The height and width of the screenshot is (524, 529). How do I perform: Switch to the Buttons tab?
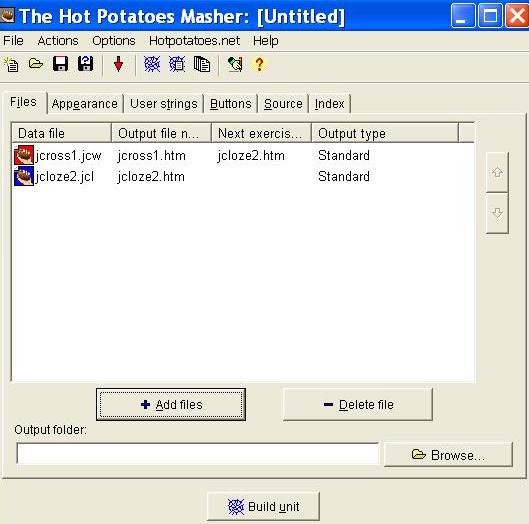230,104
